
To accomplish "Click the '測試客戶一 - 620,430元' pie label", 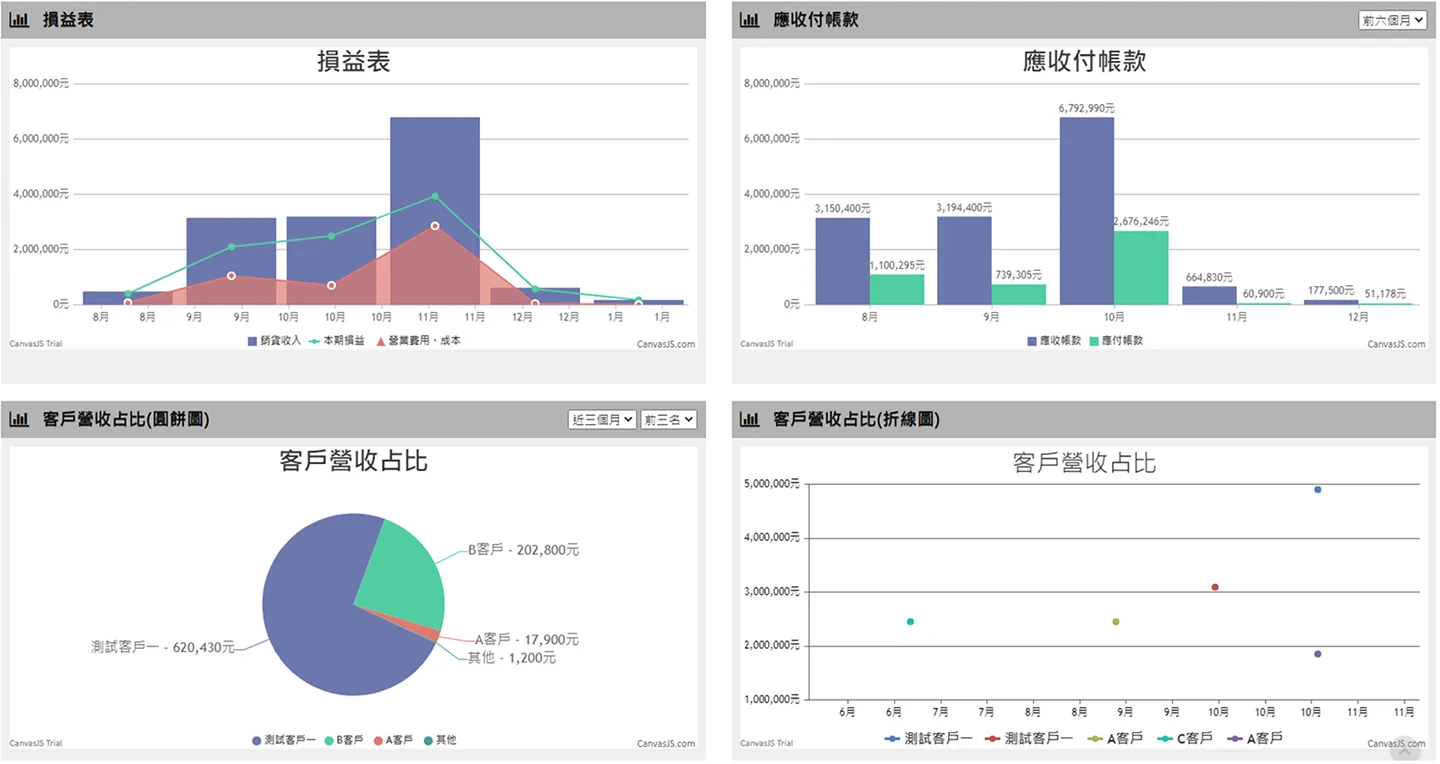I will 162,647.
